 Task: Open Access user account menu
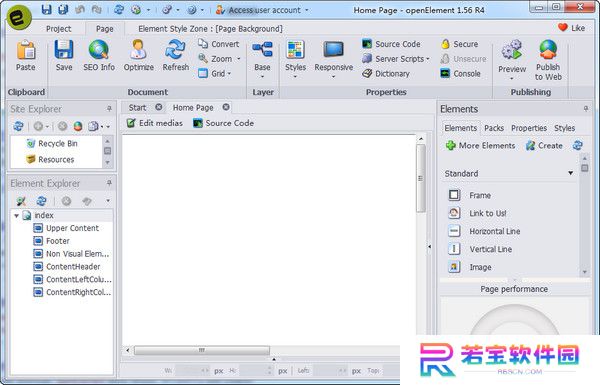point(262,10)
